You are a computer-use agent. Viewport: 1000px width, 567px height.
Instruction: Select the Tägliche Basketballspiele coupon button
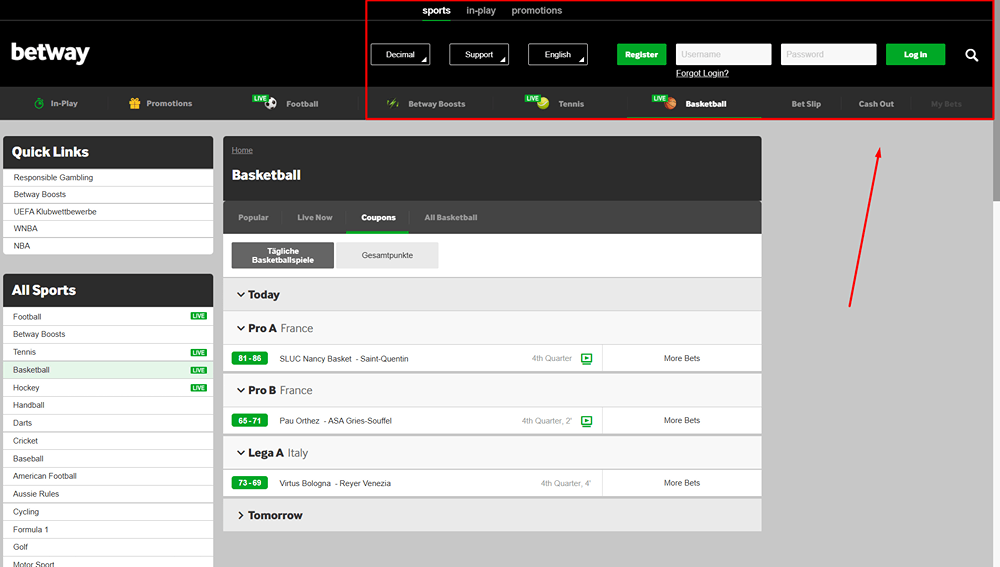point(283,255)
